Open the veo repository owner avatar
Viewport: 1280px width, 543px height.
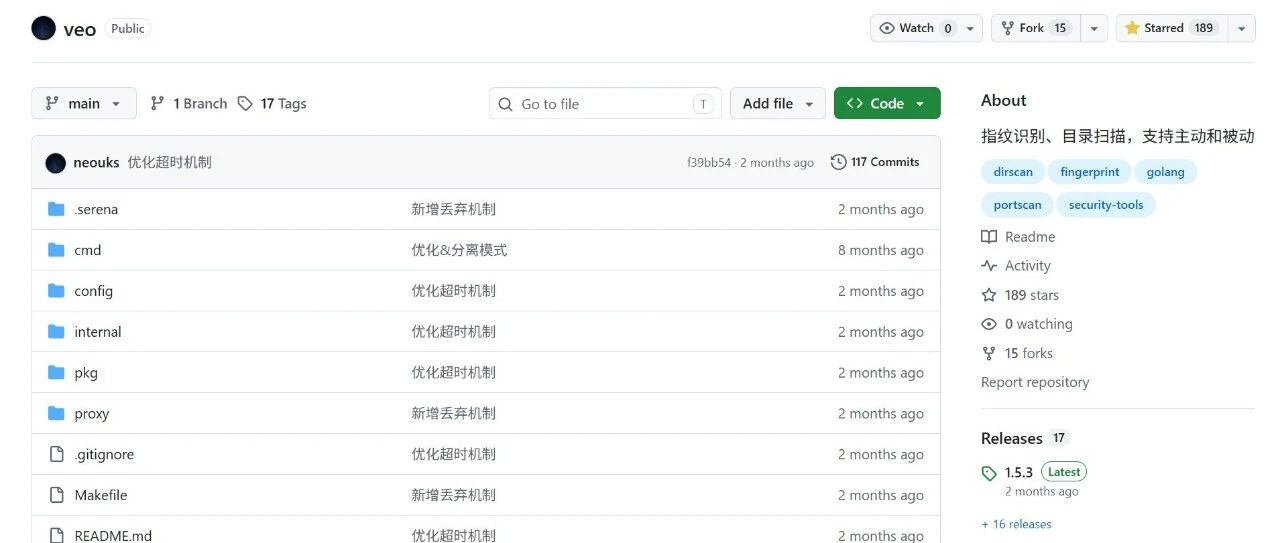pyautogui.click(x=44, y=28)
